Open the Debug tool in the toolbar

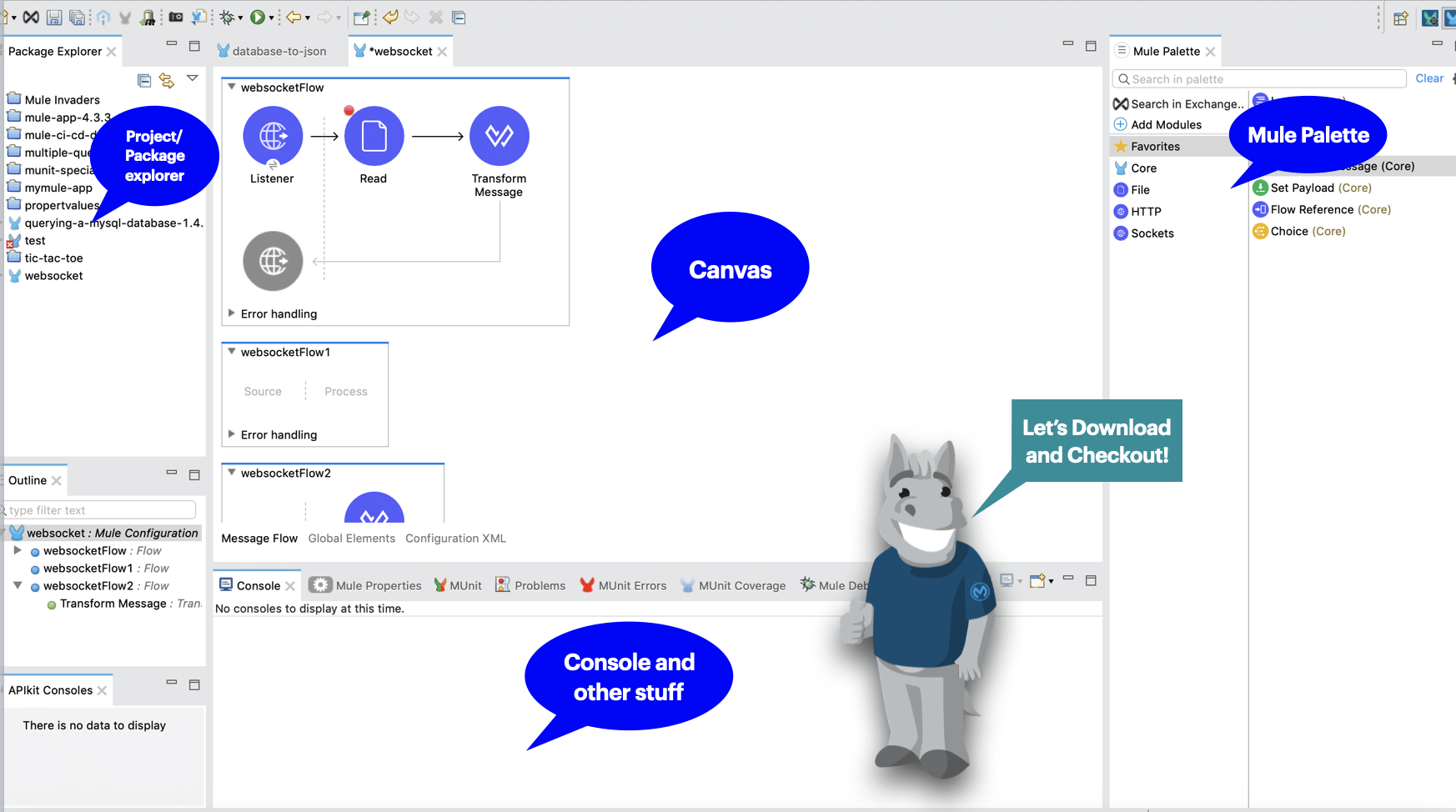(227, 17)
